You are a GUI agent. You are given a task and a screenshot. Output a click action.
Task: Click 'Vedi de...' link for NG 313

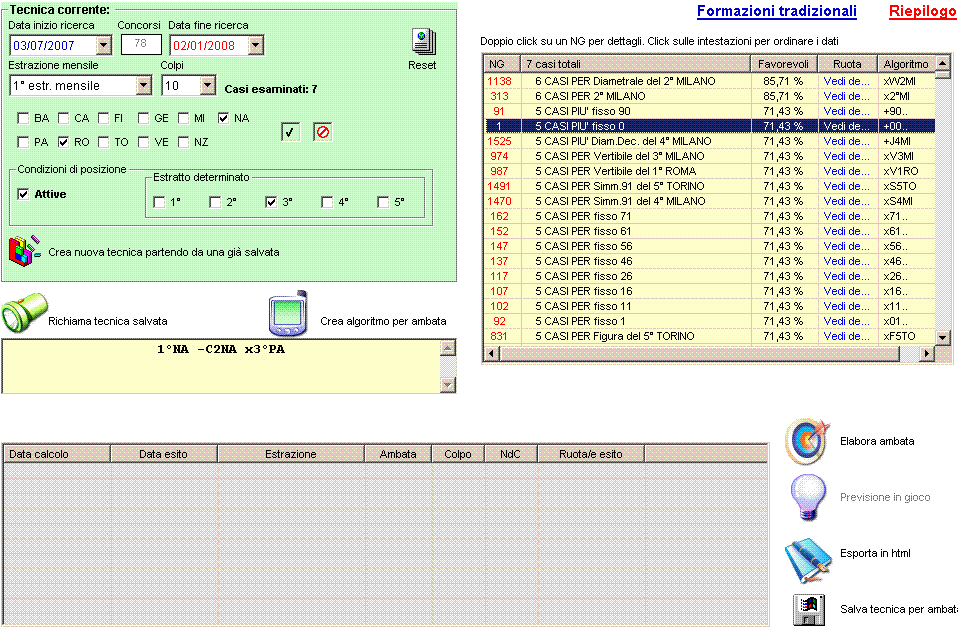click(x=846, y=96)
